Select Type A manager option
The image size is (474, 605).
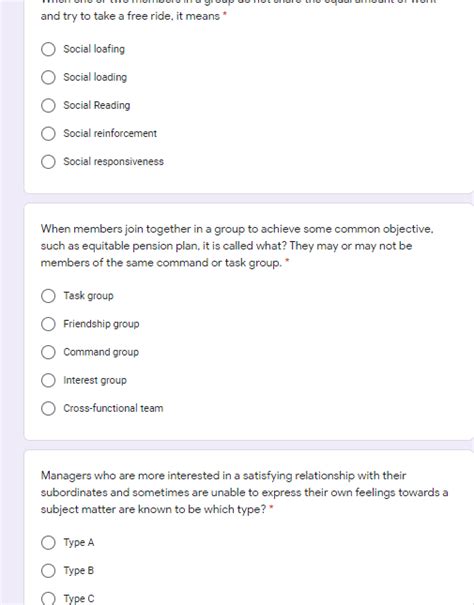coord(48,543)
